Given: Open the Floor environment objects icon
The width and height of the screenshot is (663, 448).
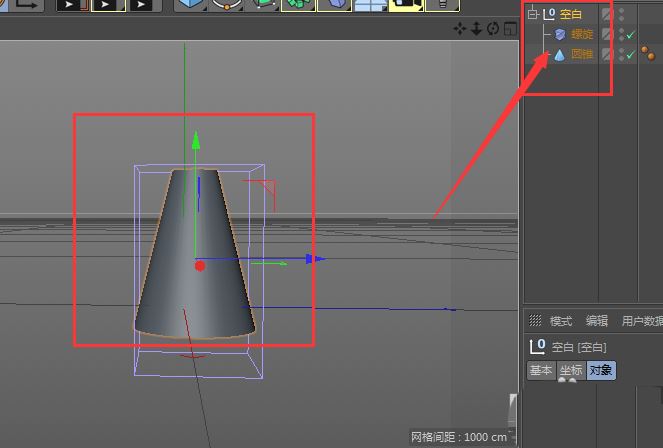Looking at the screenshot, I should (x=370, y=5).
